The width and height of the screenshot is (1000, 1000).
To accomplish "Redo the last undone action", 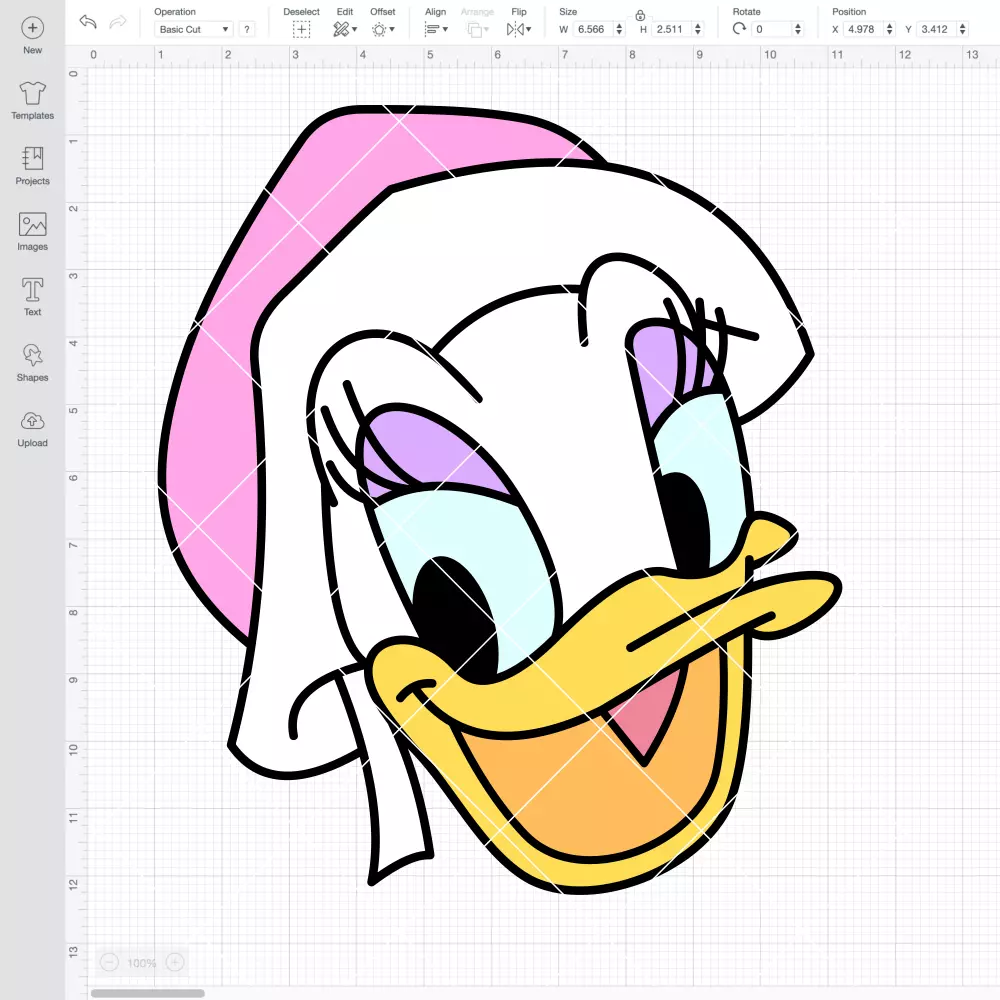I will (x=118, y=22).
